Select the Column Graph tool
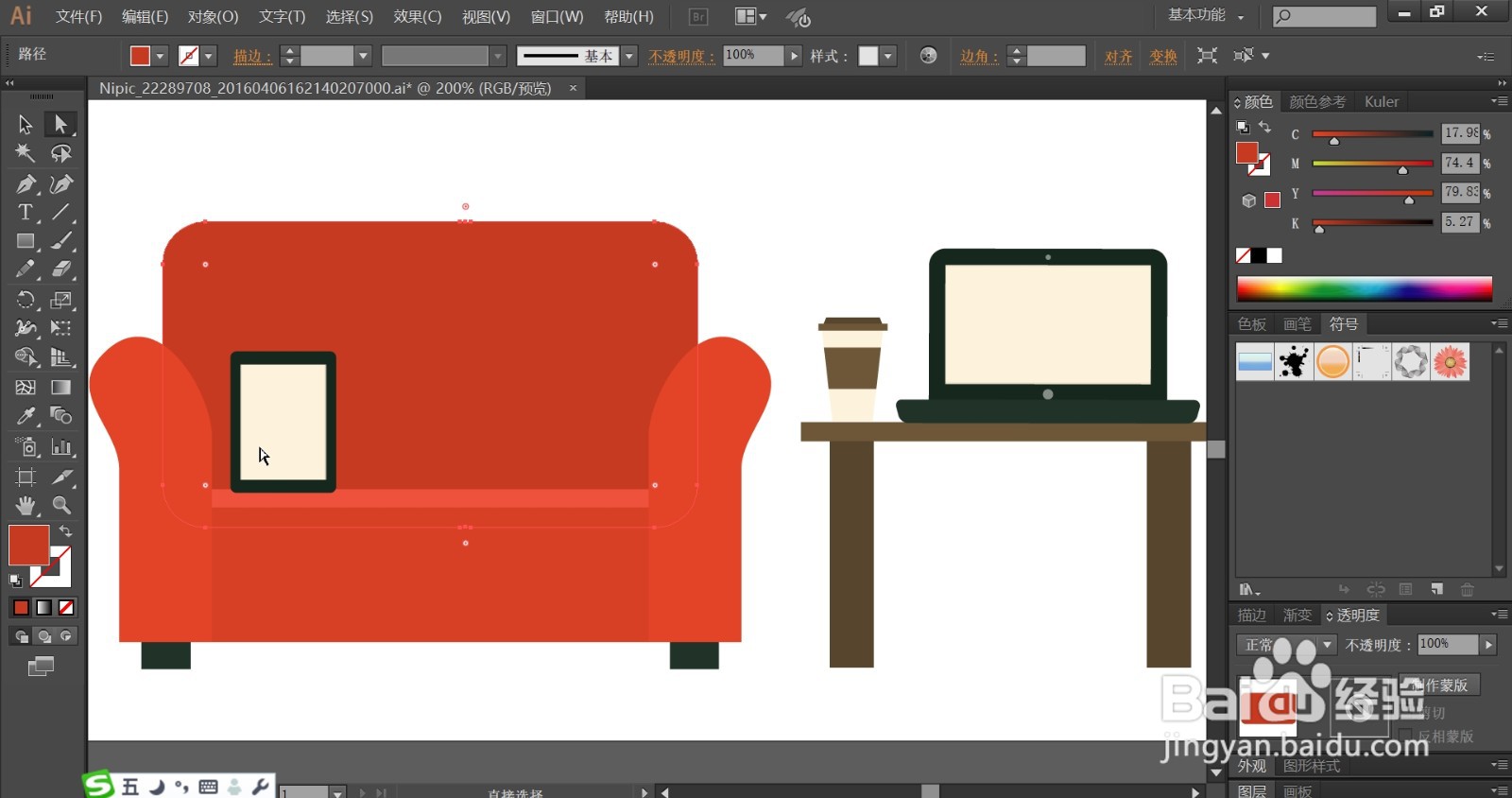The width and height of the screenshot is (1512, 798). click(x=61, y=446)
